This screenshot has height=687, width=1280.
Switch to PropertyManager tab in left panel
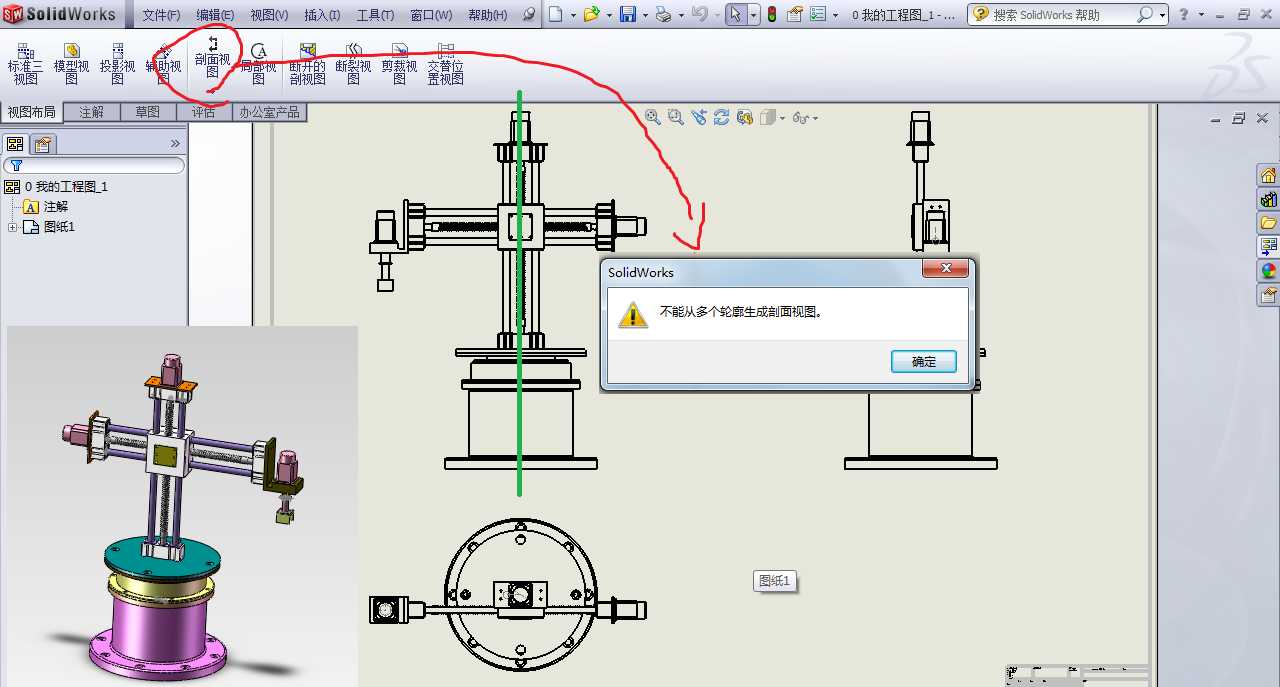pyautogui.click(x=42, y=144)
